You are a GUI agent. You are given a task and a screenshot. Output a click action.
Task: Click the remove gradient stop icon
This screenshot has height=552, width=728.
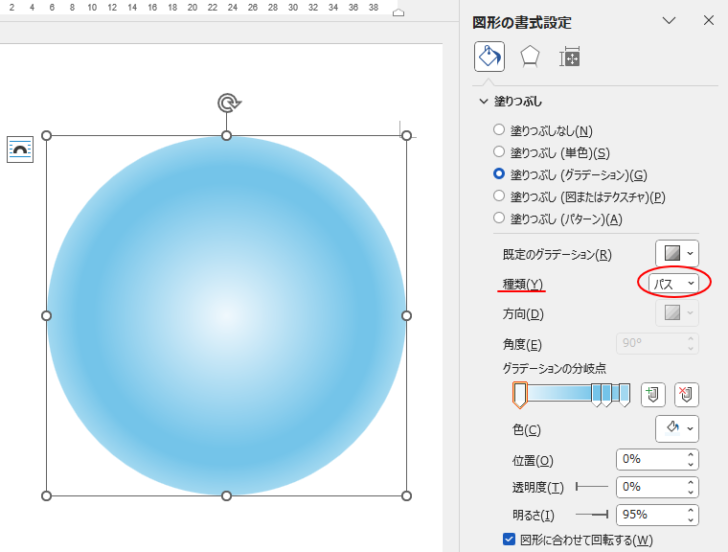[686, 395]
